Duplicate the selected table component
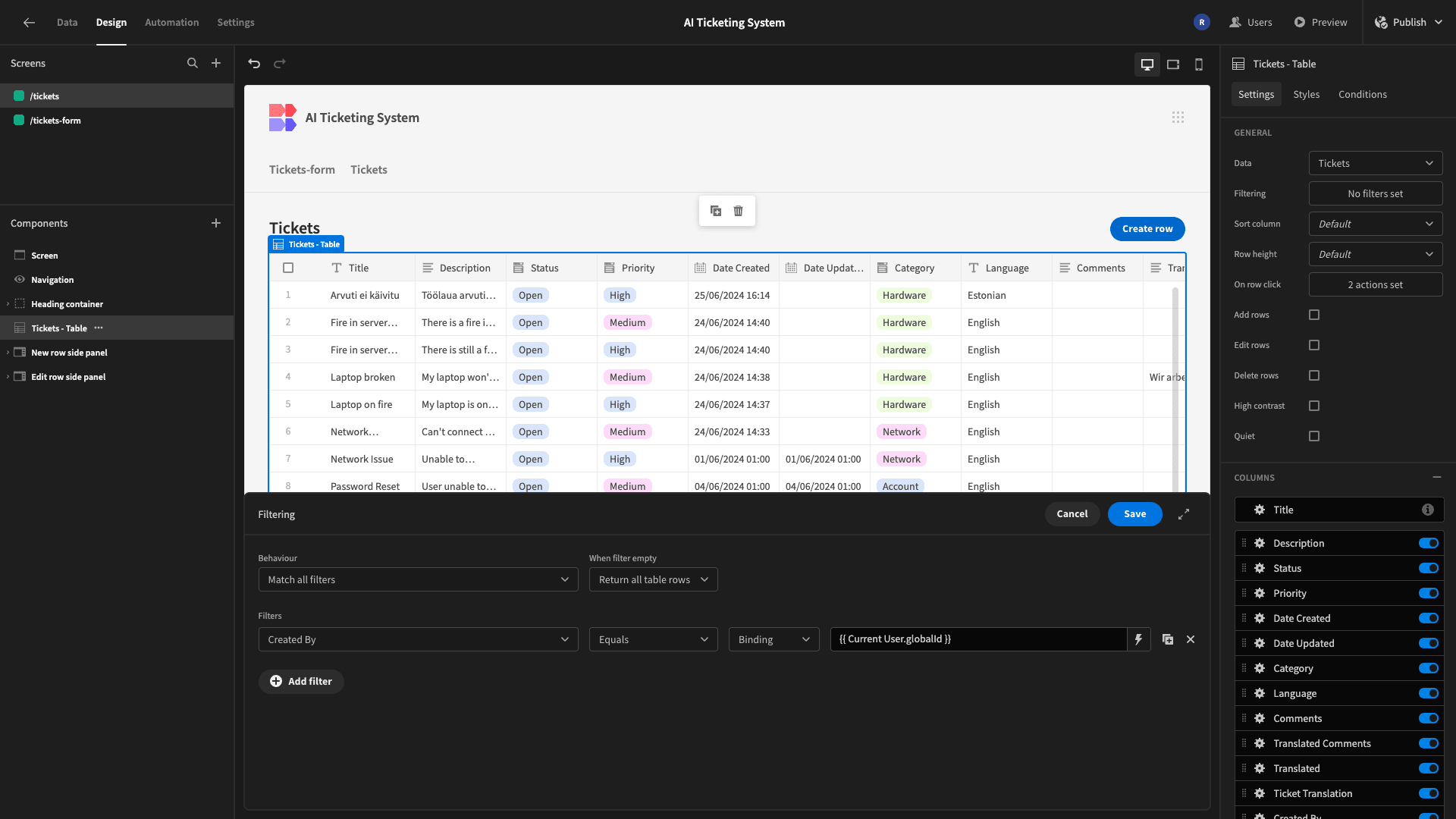 [x=716, y=211]
